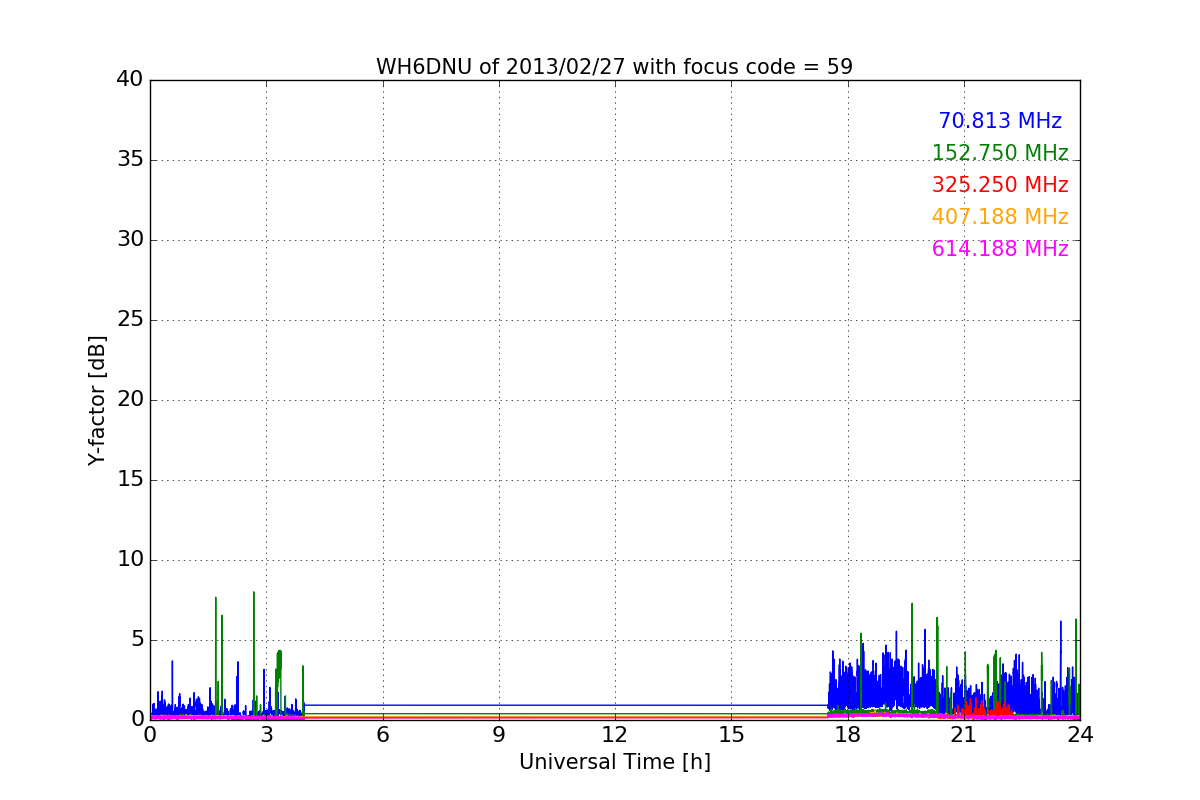Click the y-axis tick label 40
The image size is (1200, 800).
point(130,80)
